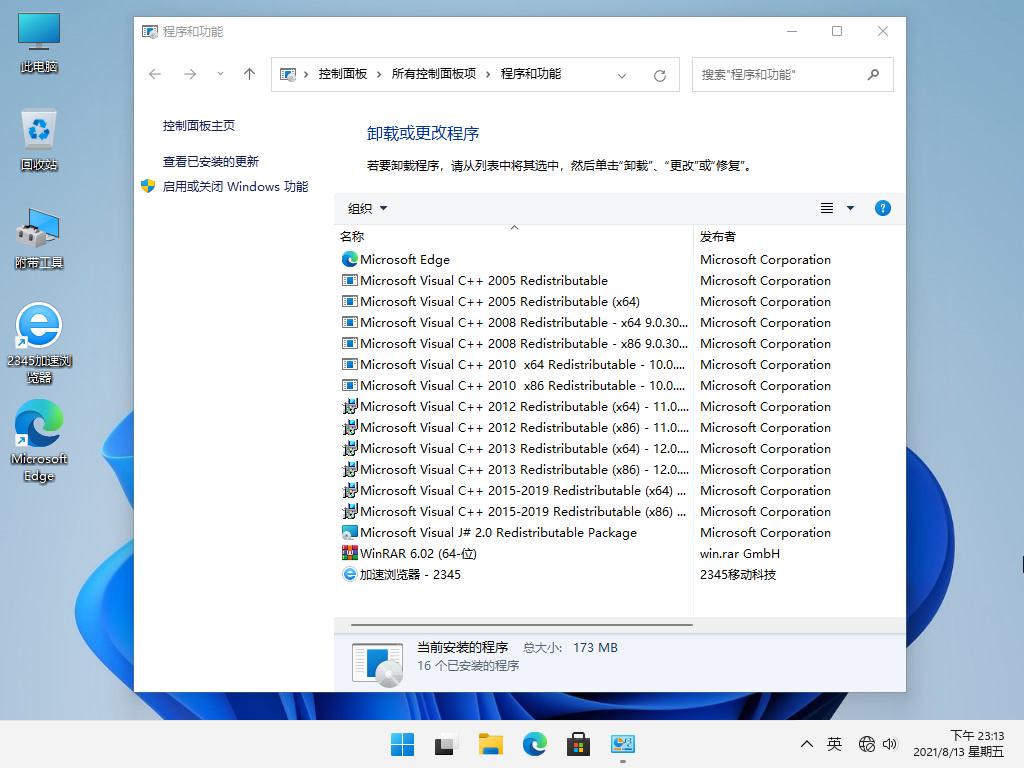
Task: Open 启用或关闭 Windows 功能 link
Action: (235, 187)
